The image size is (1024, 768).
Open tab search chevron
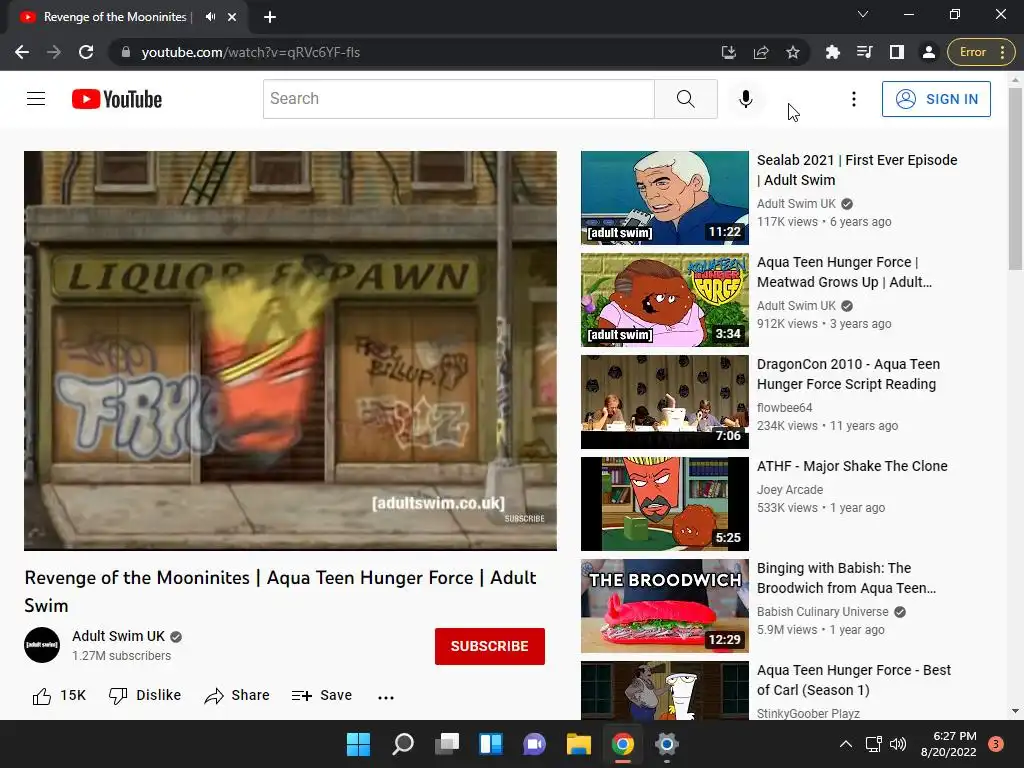coord(863,14)
